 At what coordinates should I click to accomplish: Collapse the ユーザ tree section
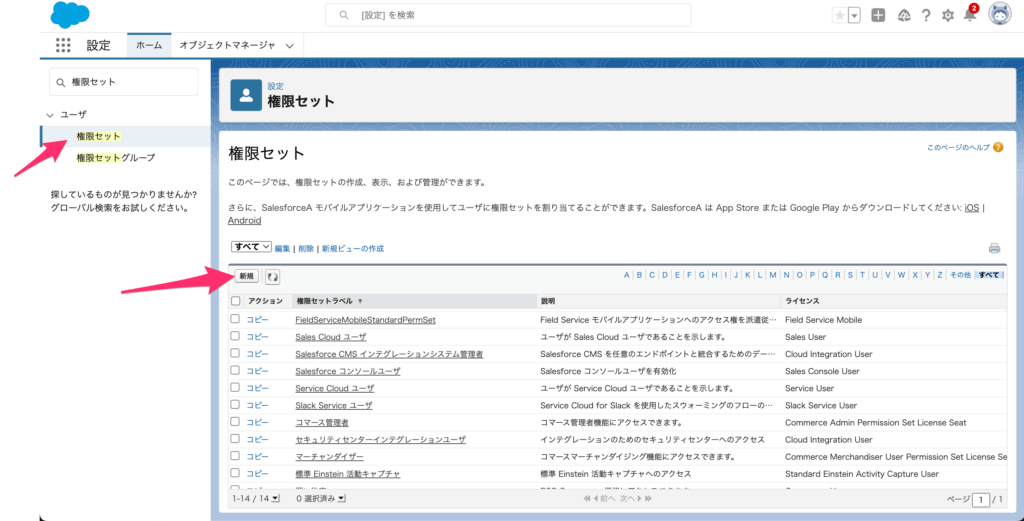51,114
